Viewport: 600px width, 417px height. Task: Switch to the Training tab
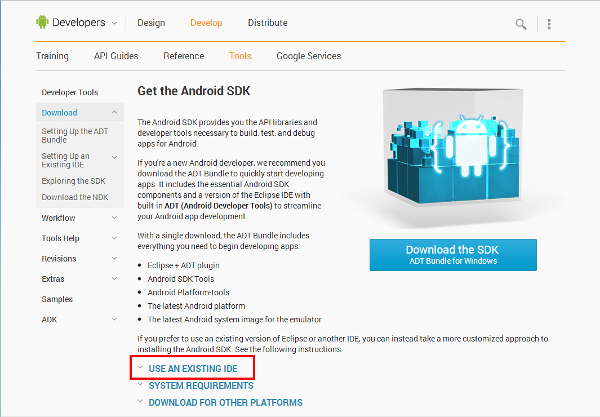(52, 56)
